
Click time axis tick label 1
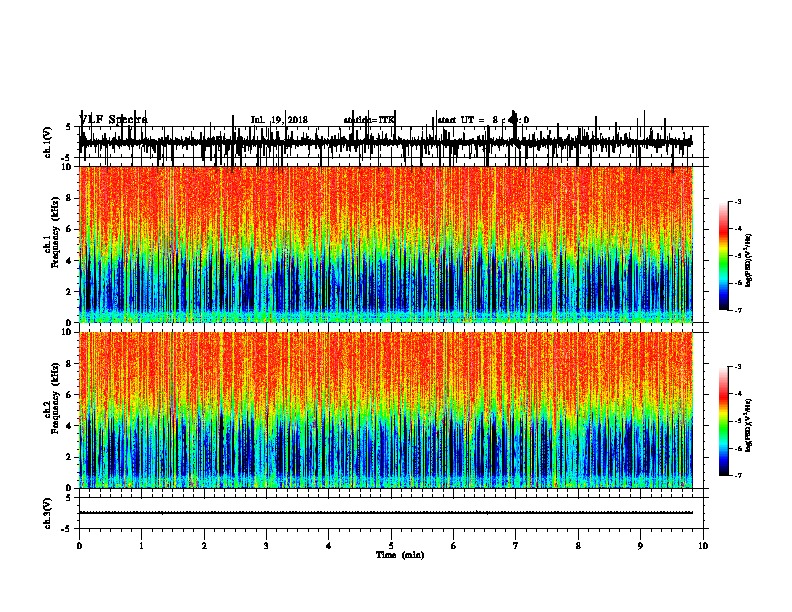(x=141, y=546)
